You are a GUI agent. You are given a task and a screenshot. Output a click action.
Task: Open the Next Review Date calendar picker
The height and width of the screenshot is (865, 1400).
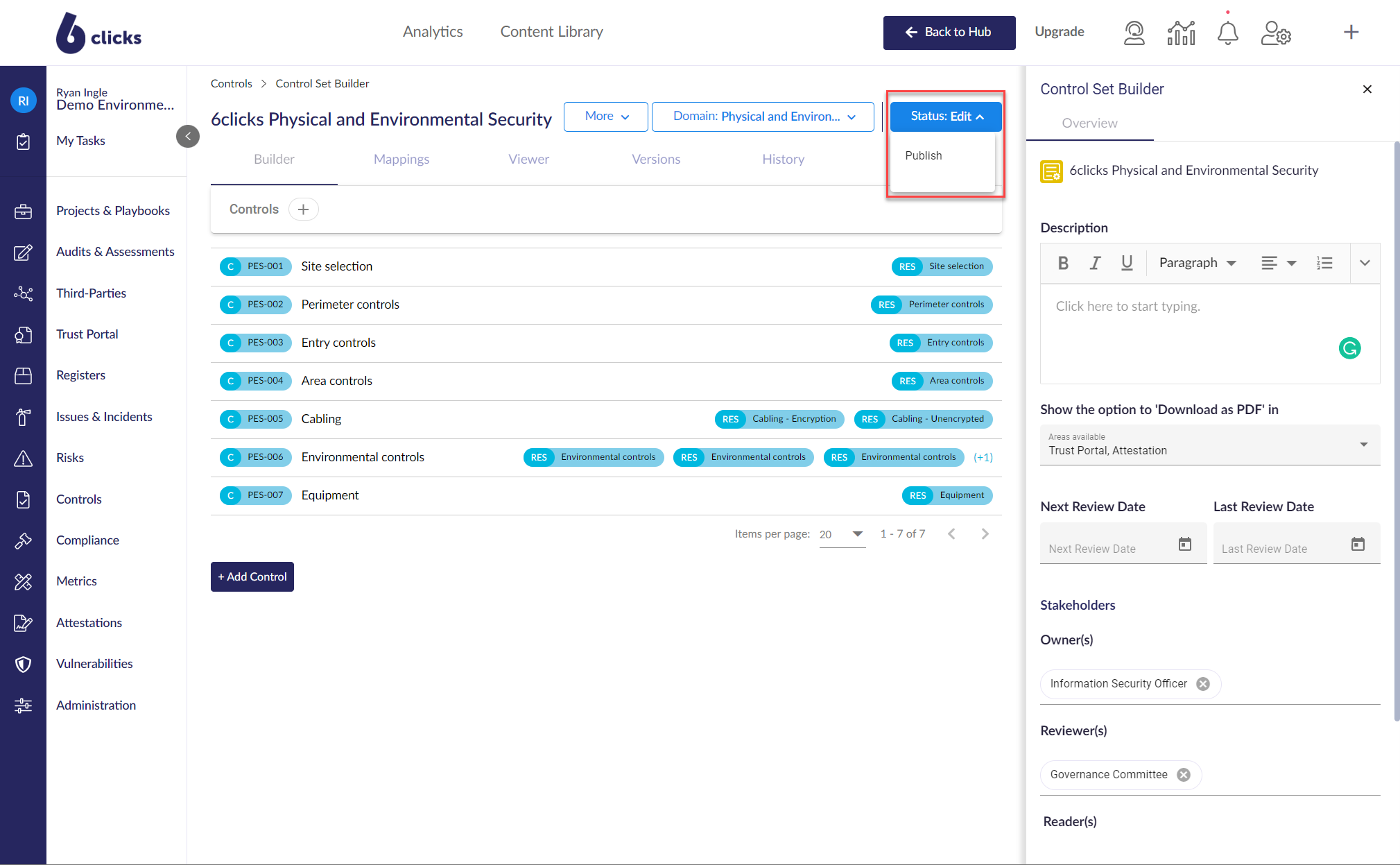click(x=1185, y=545)
